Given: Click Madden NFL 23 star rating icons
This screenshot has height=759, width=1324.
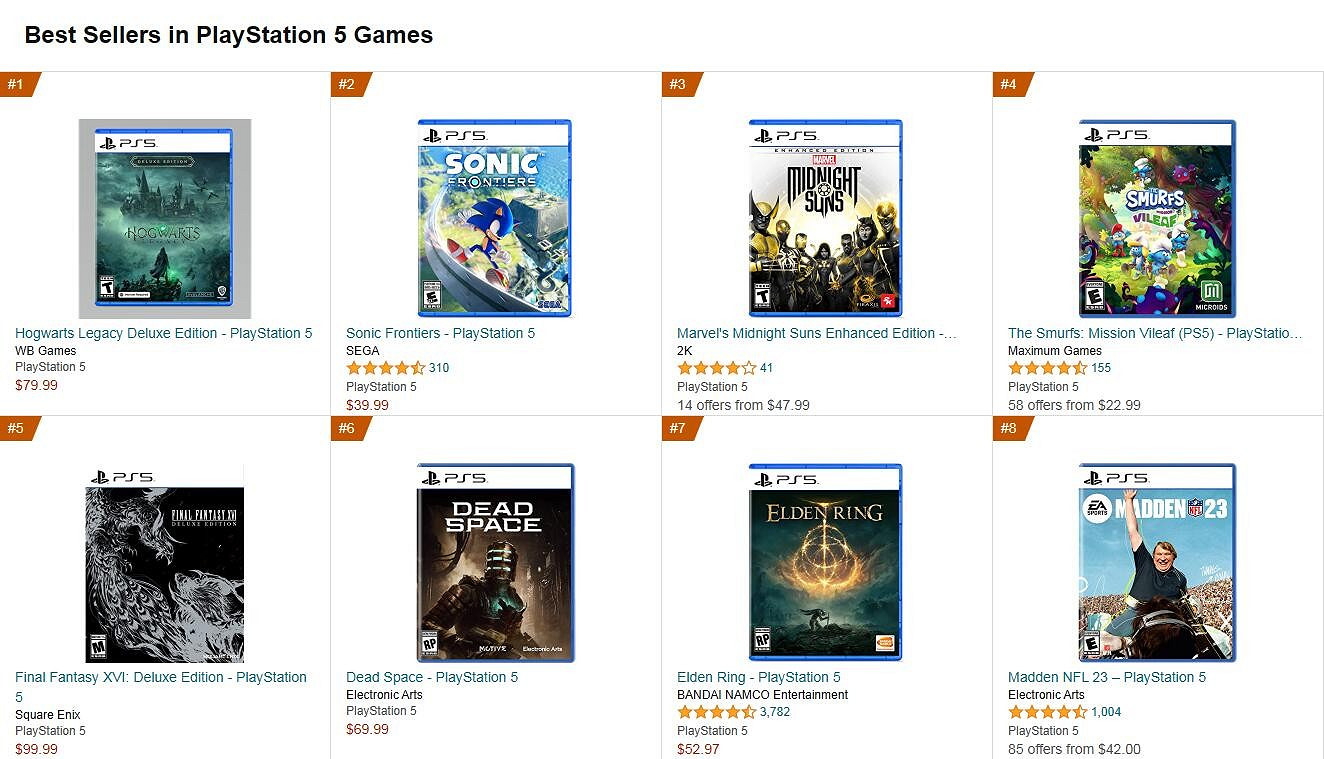Looking at the screenshot, I should coord(1047,712).
